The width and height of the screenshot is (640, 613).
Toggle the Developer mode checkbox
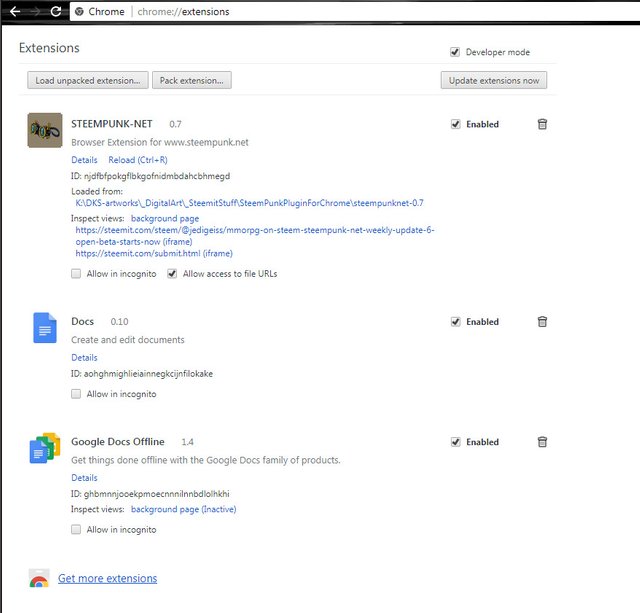click(x=455, y=52)
